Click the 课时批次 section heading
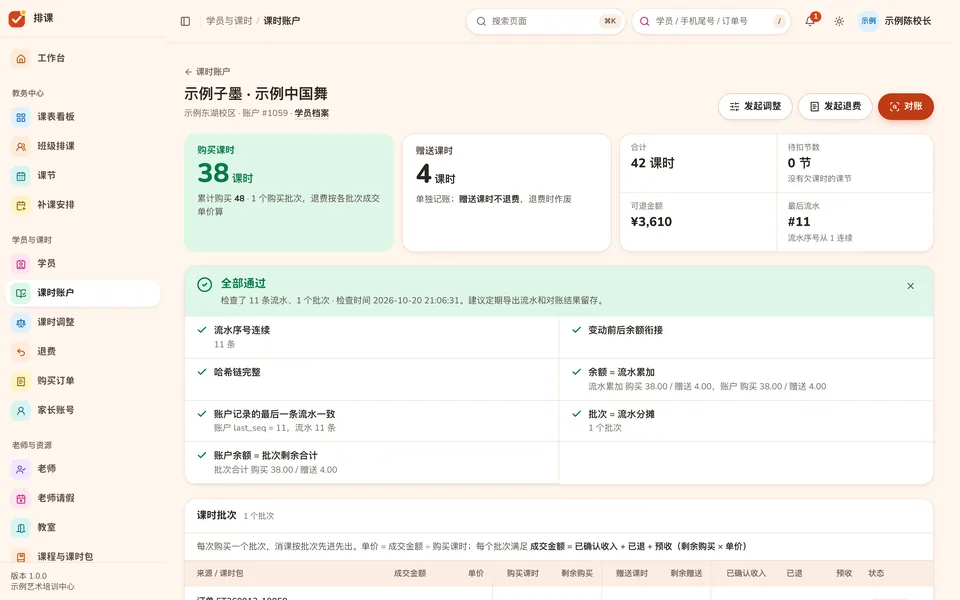960x600 pixels. 217,516
